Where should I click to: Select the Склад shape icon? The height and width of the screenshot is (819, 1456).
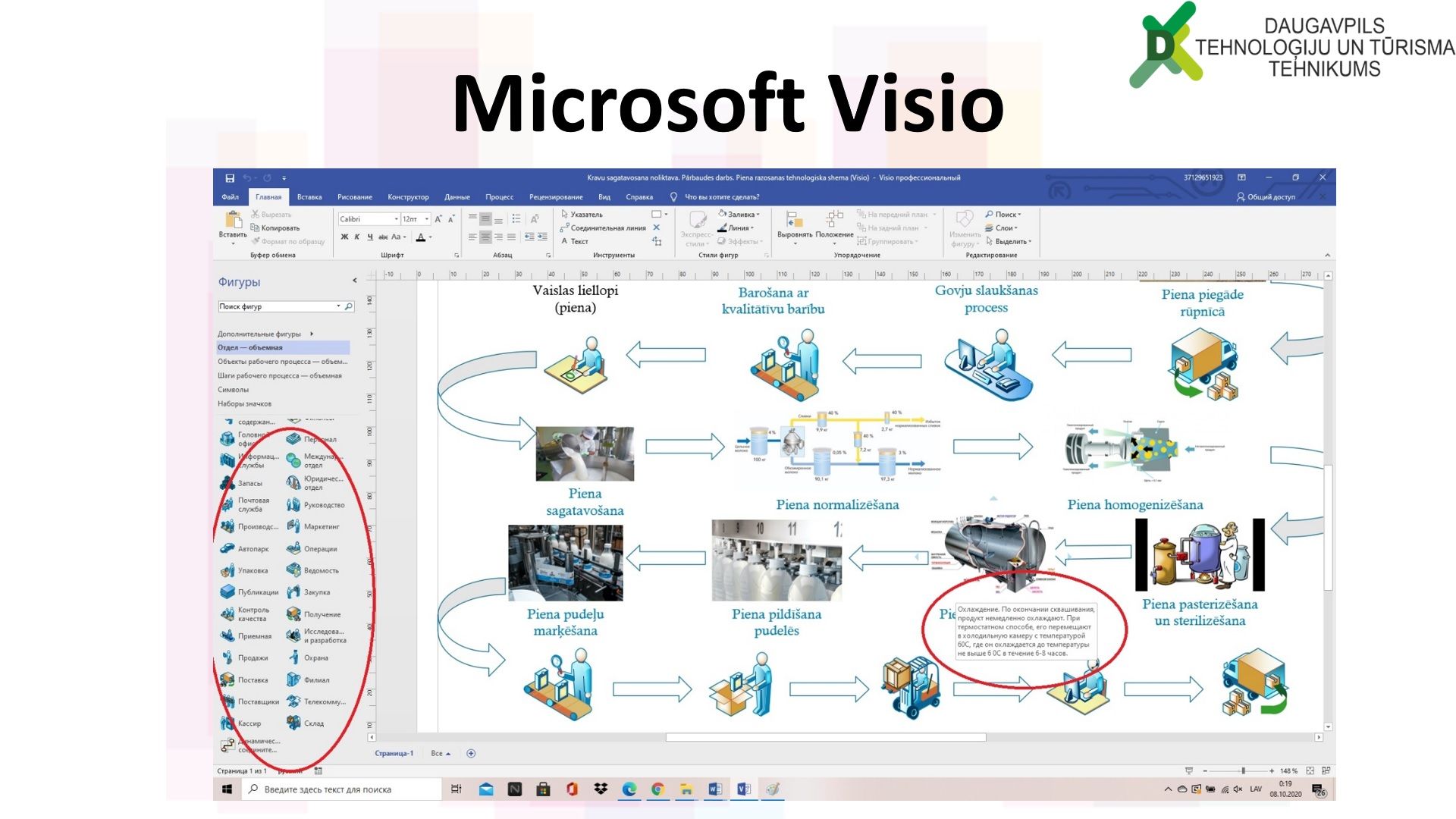click(x=293, y=723)
